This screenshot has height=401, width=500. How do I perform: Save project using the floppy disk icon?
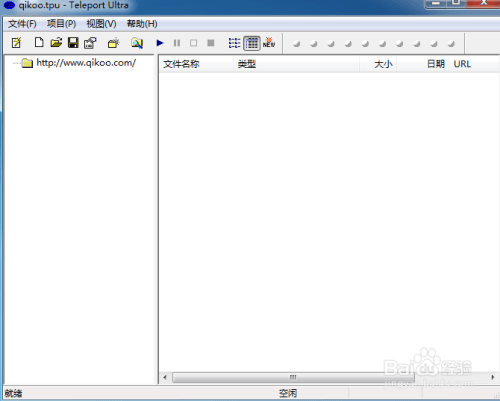point(73,43)
